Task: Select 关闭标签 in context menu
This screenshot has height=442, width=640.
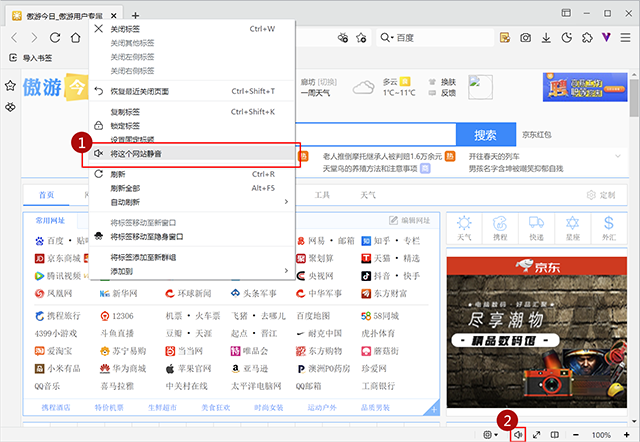Action: [192, 29]
